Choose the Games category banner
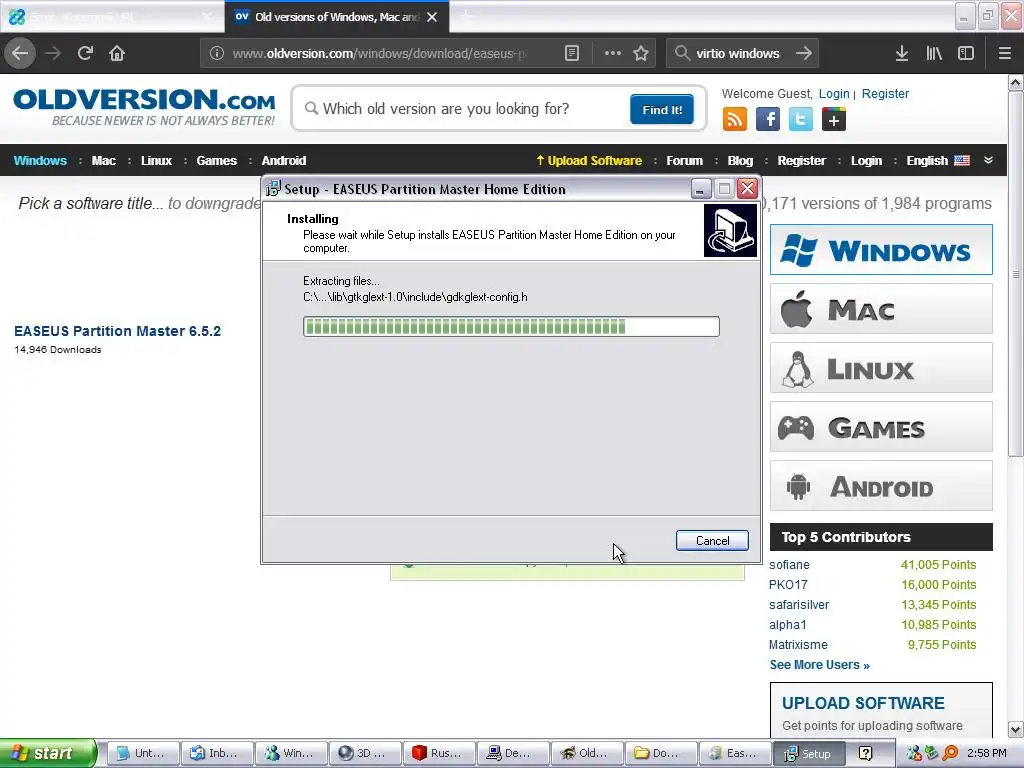Image resolution: width=1024 pixels, height=768 pixels. [881, 427]
